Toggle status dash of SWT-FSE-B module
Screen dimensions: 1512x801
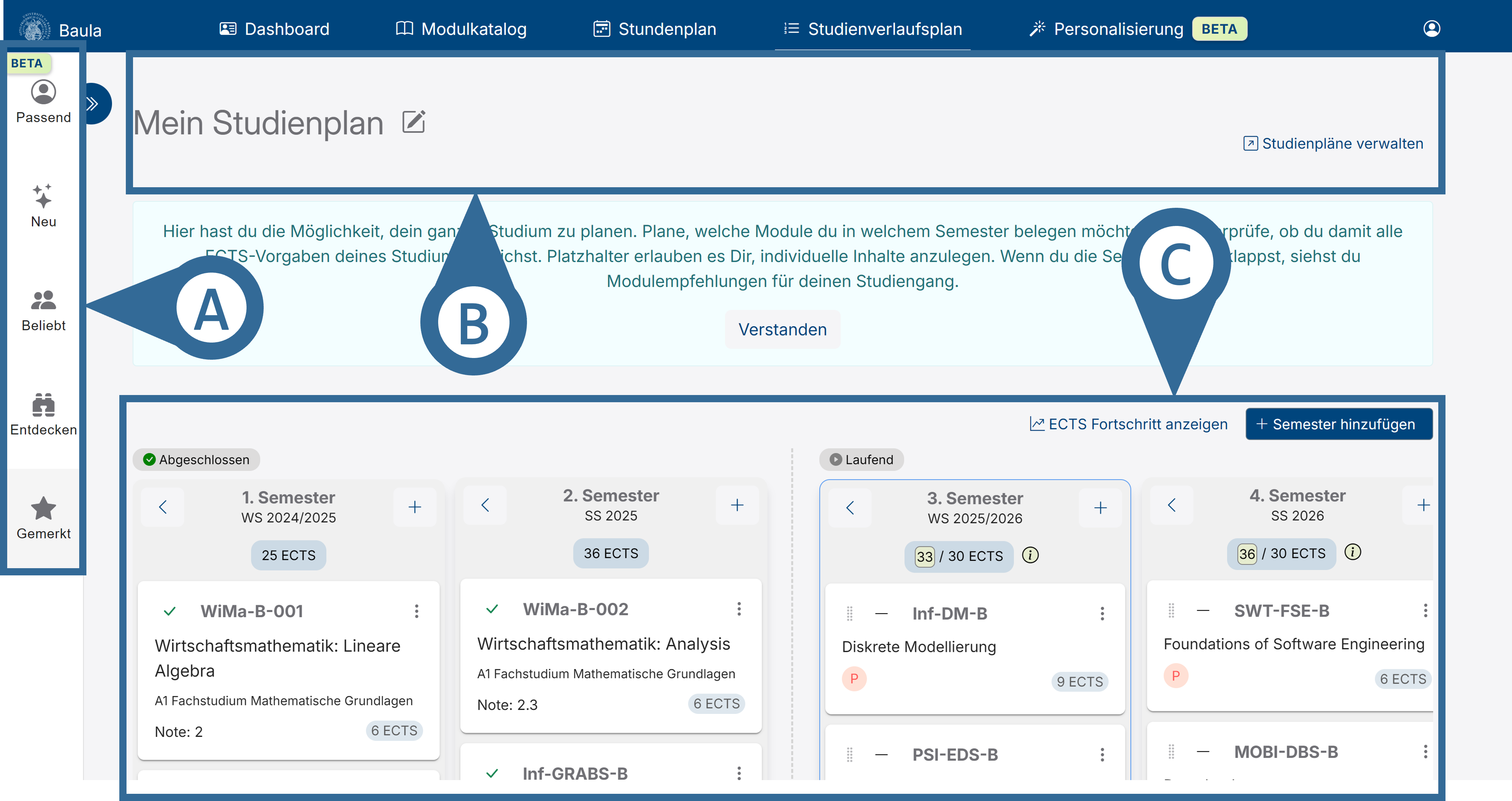[x=1203, y=611]
